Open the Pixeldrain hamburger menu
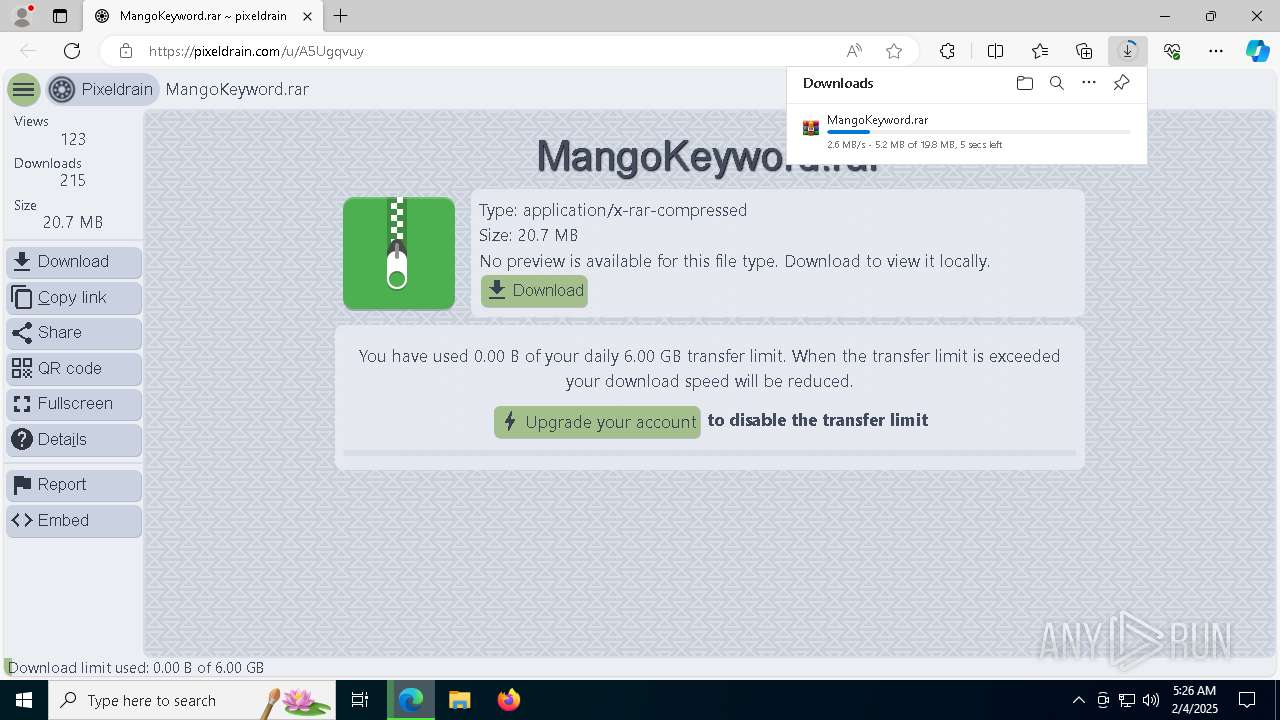The height and width of the screenshot is (720, 1280). click(23, 90)
